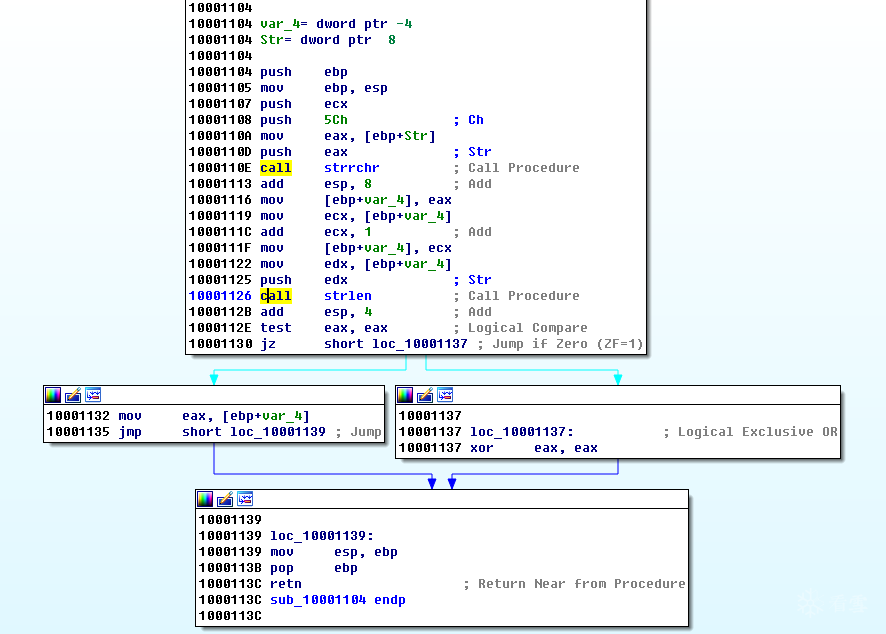This screenshot has height=634, width=886.
Task: Click the var_4= dword ptr -4 declaration
Action: 336,24
